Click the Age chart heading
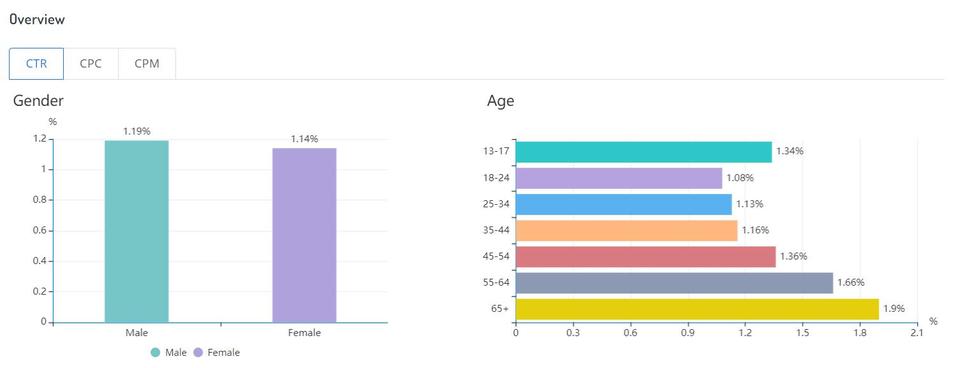 500,102
